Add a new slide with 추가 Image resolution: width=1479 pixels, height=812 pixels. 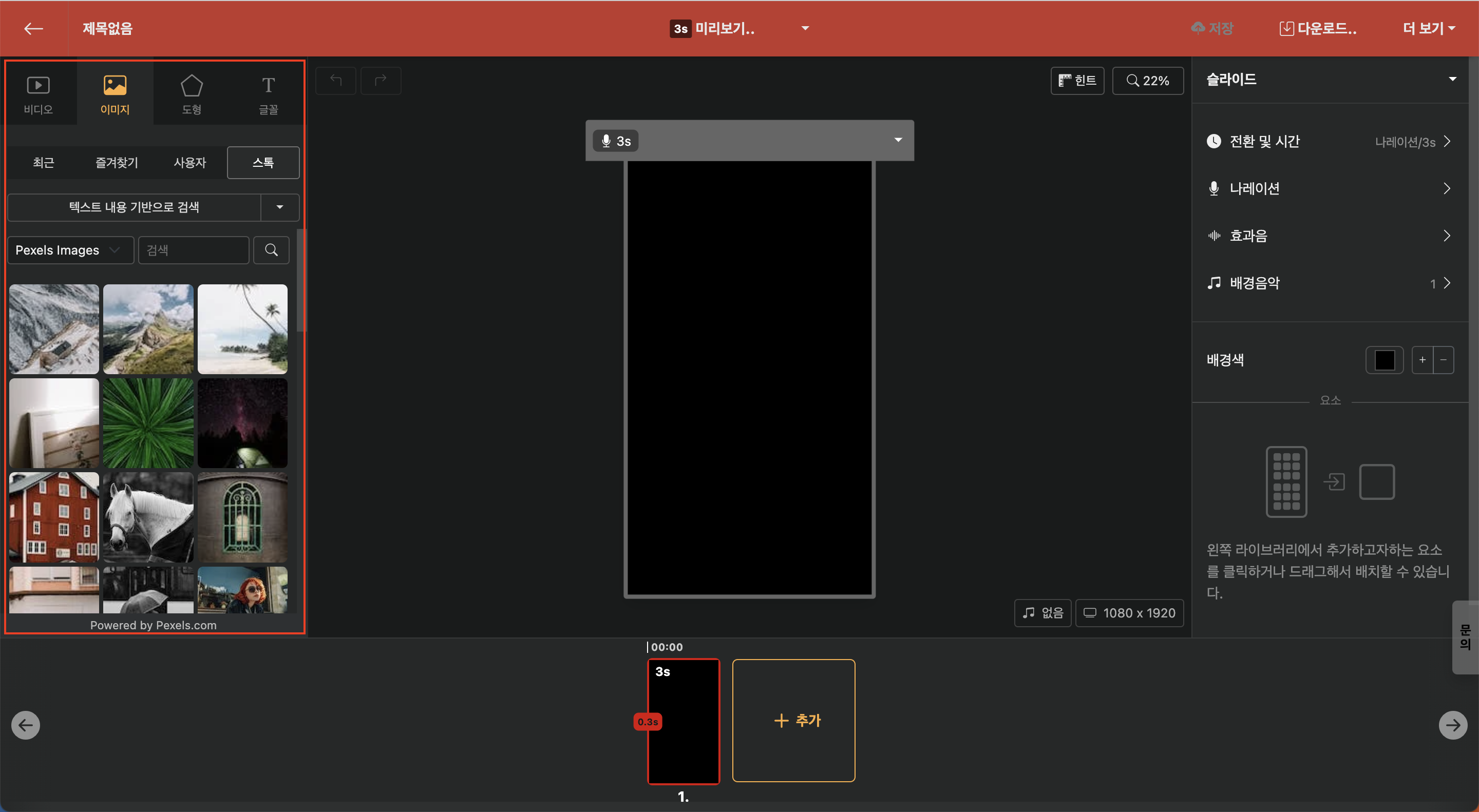pos(793,721)
